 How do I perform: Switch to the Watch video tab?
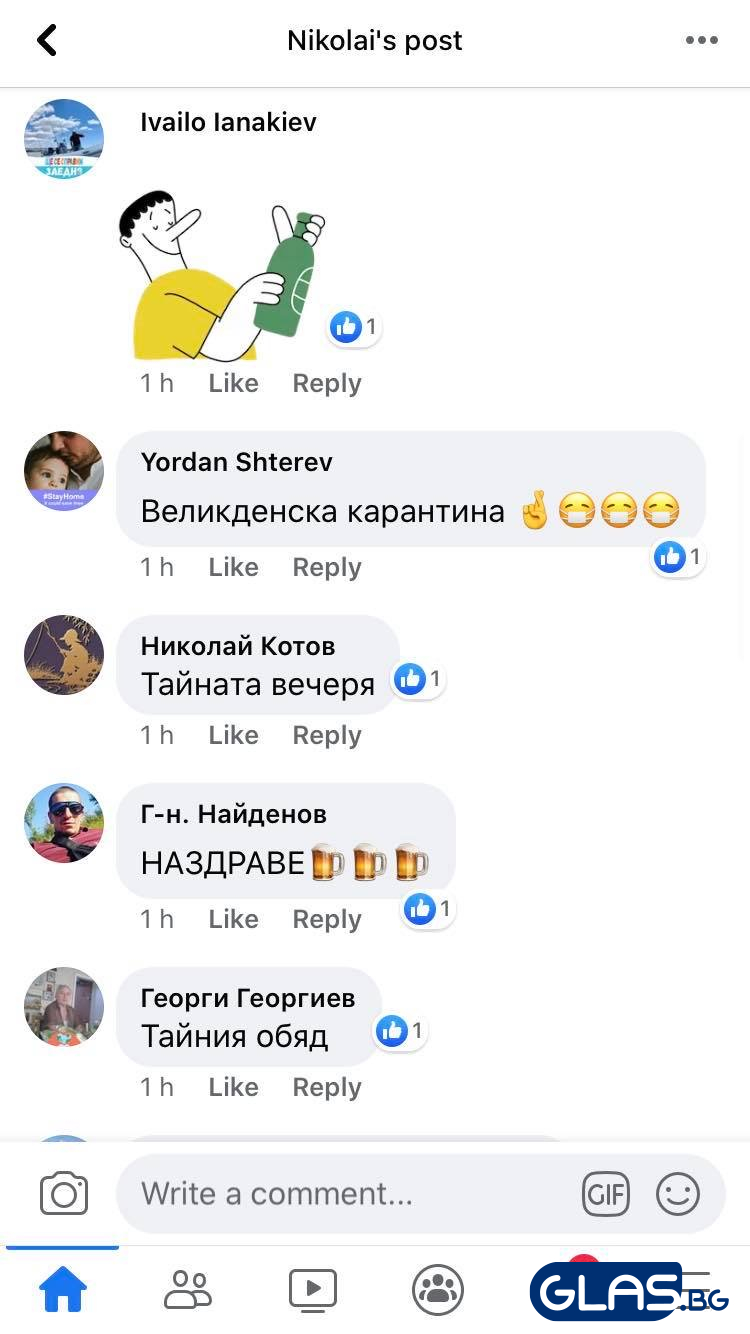[313, 1290]
